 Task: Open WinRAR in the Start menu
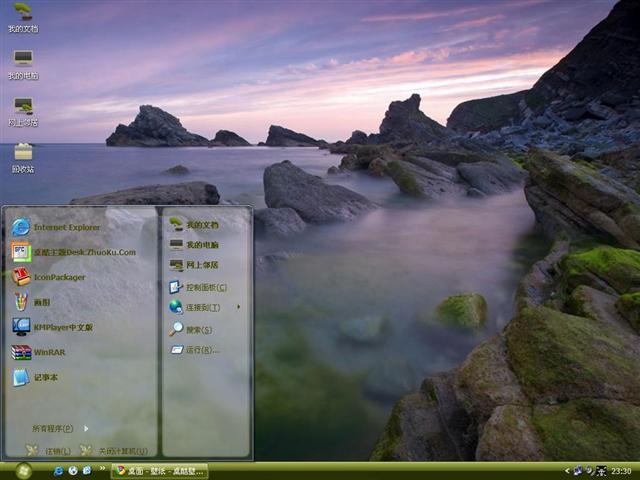[48, 352]
